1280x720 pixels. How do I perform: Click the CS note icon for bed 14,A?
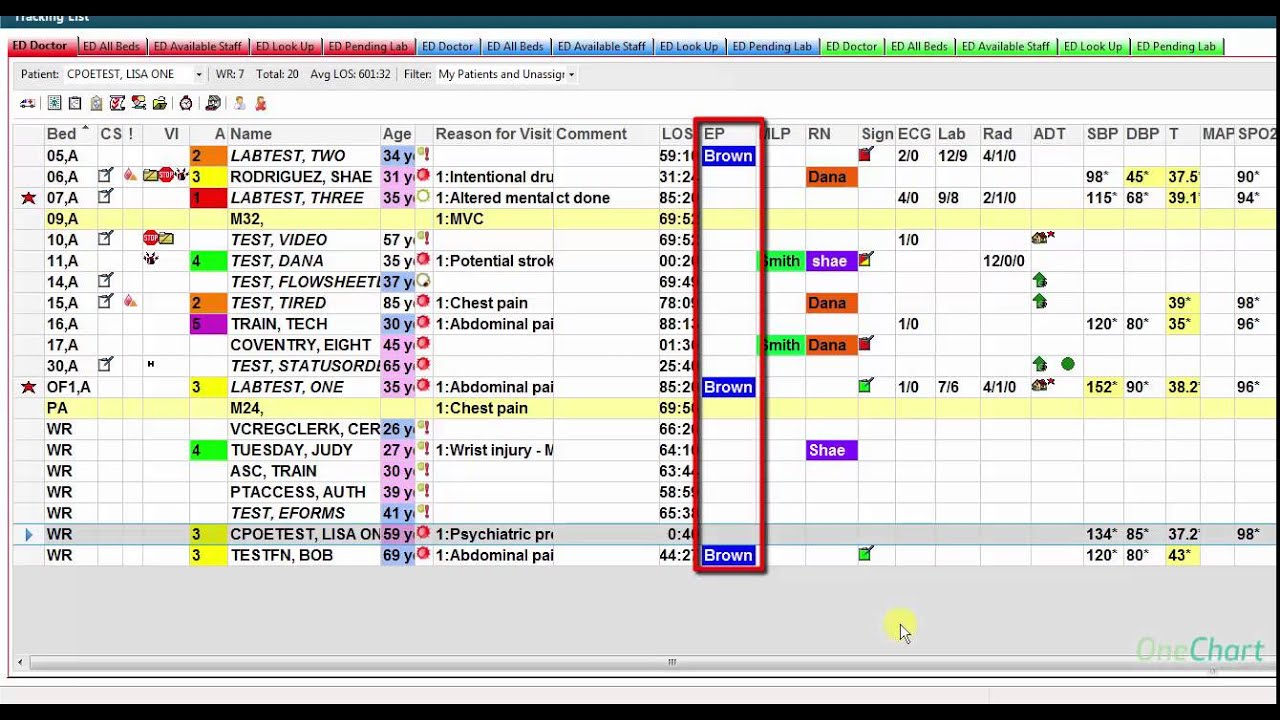[x=106, y=281]
